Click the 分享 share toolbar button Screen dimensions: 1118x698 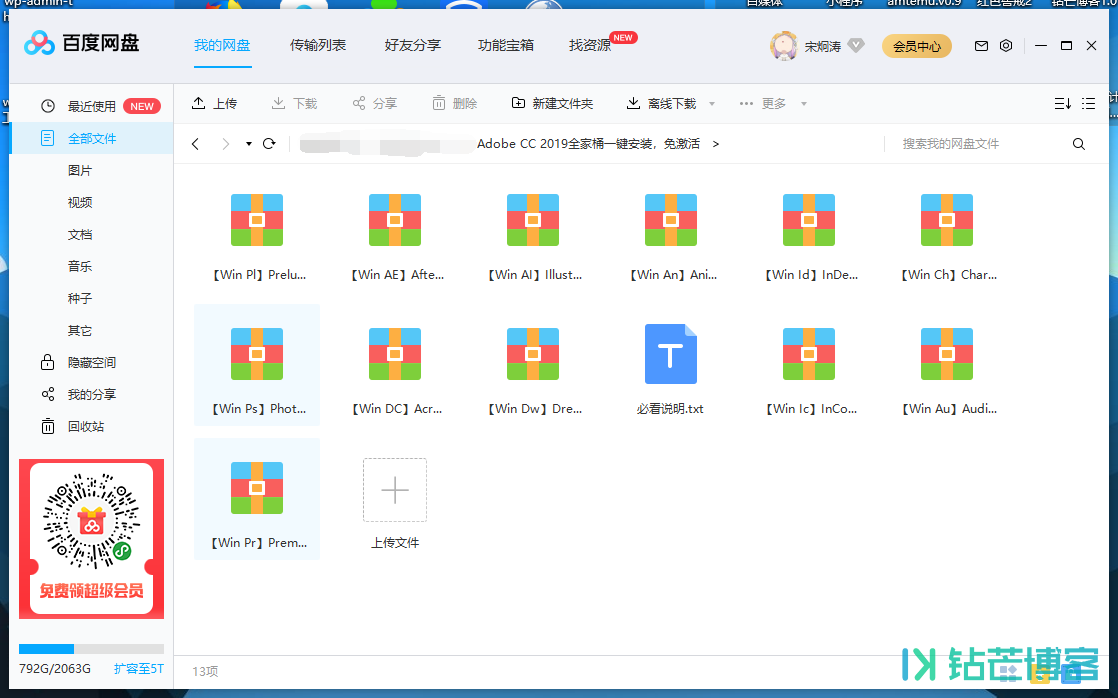tap(374, 103)
